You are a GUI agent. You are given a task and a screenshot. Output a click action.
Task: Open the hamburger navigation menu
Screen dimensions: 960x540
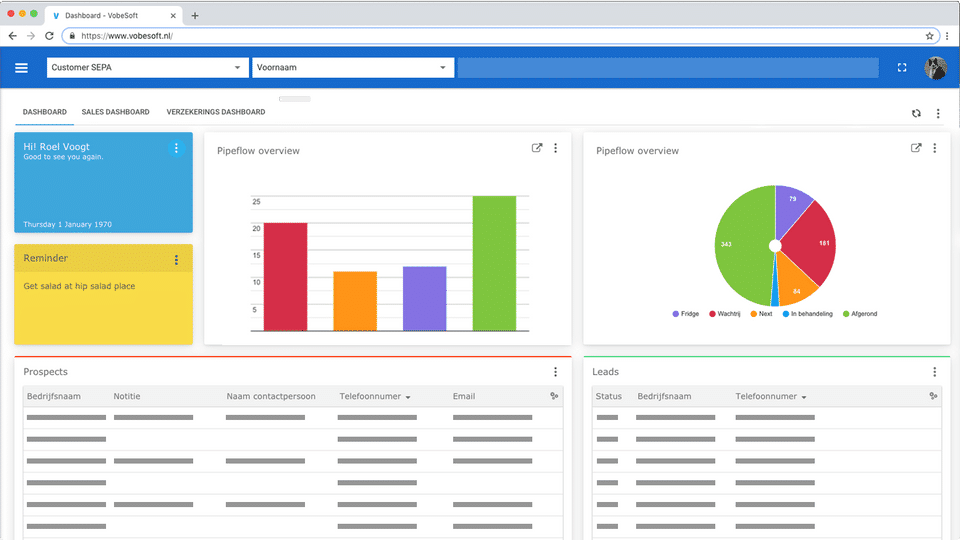pyautogui.click(x=21, y=68)
